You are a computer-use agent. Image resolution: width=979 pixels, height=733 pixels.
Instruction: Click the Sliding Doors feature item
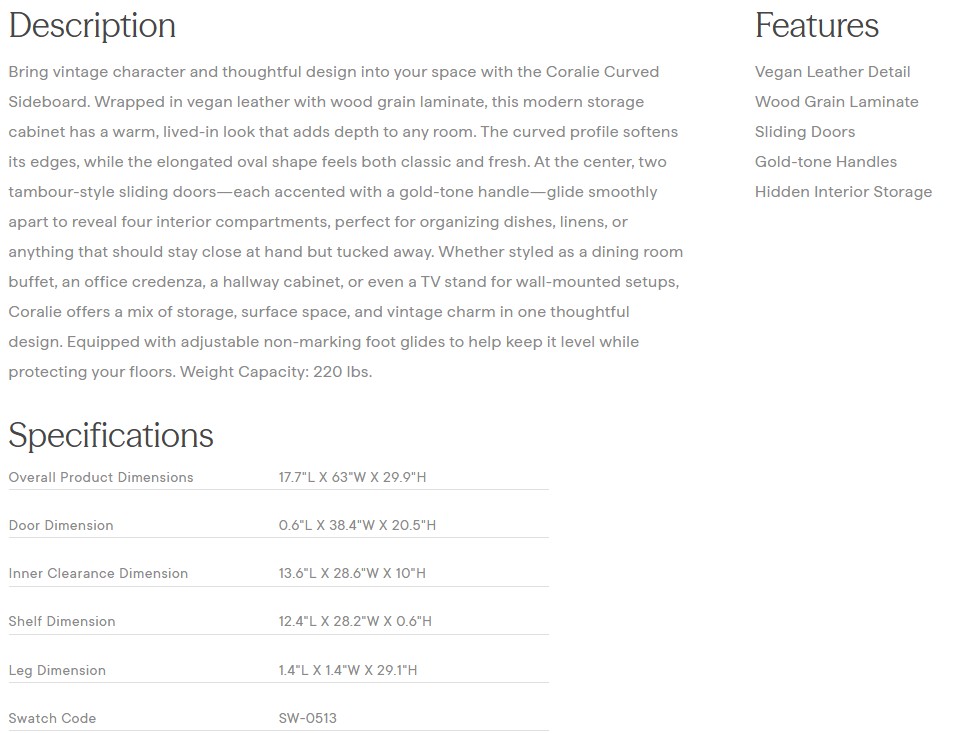[x=805, y=132]
